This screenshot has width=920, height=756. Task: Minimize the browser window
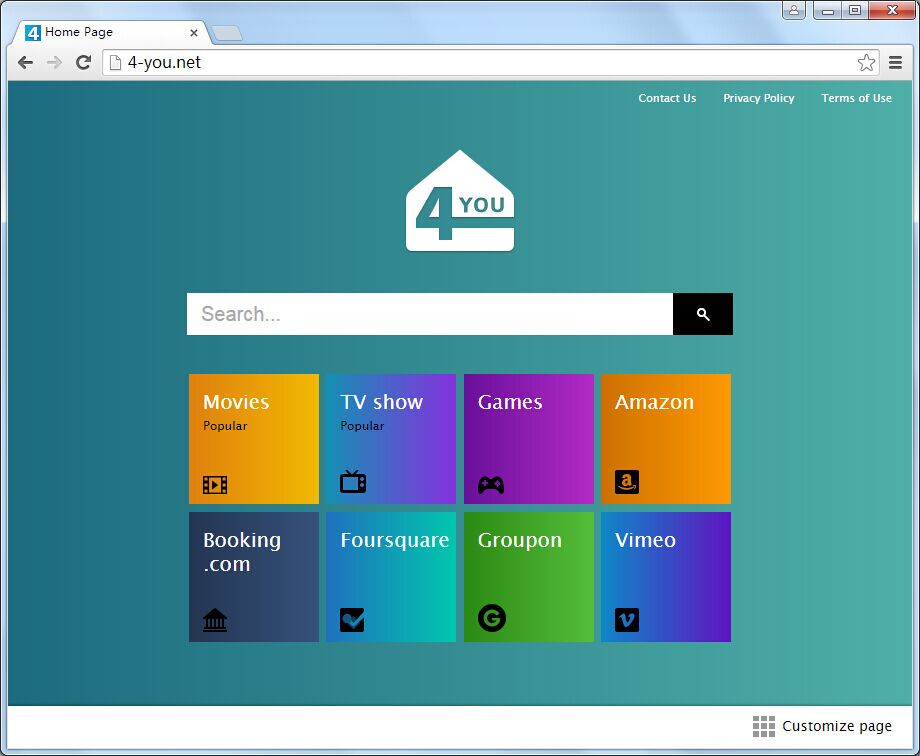click(827, 10)
